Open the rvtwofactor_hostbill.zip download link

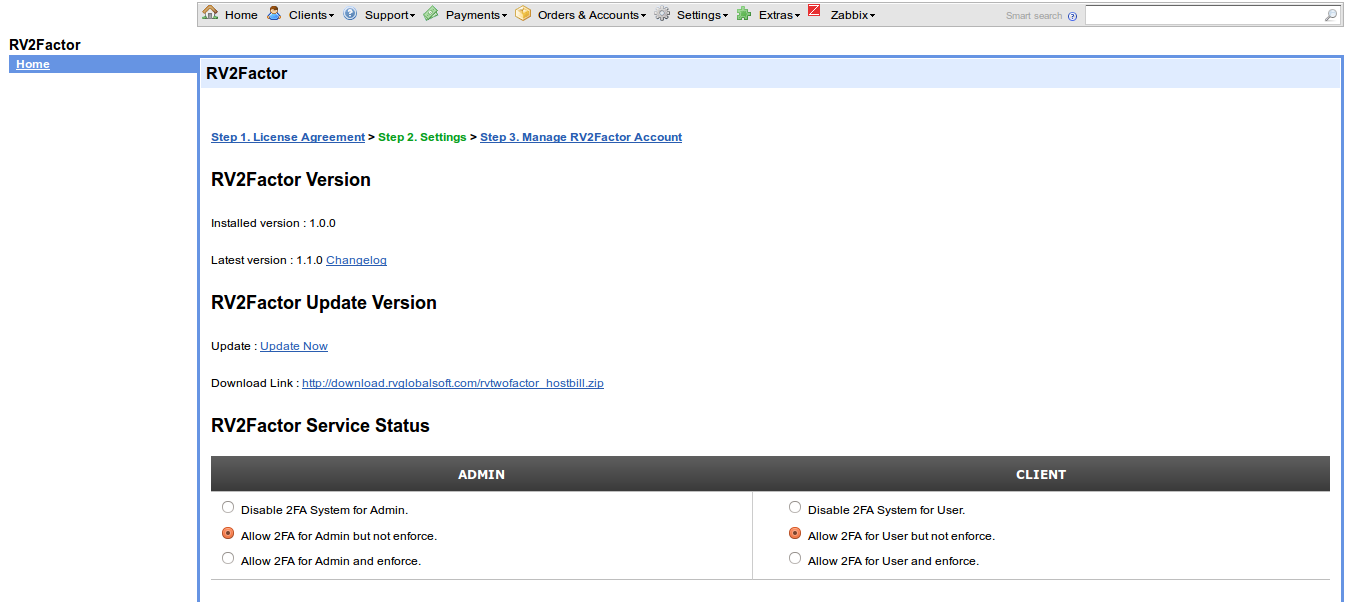453,383
